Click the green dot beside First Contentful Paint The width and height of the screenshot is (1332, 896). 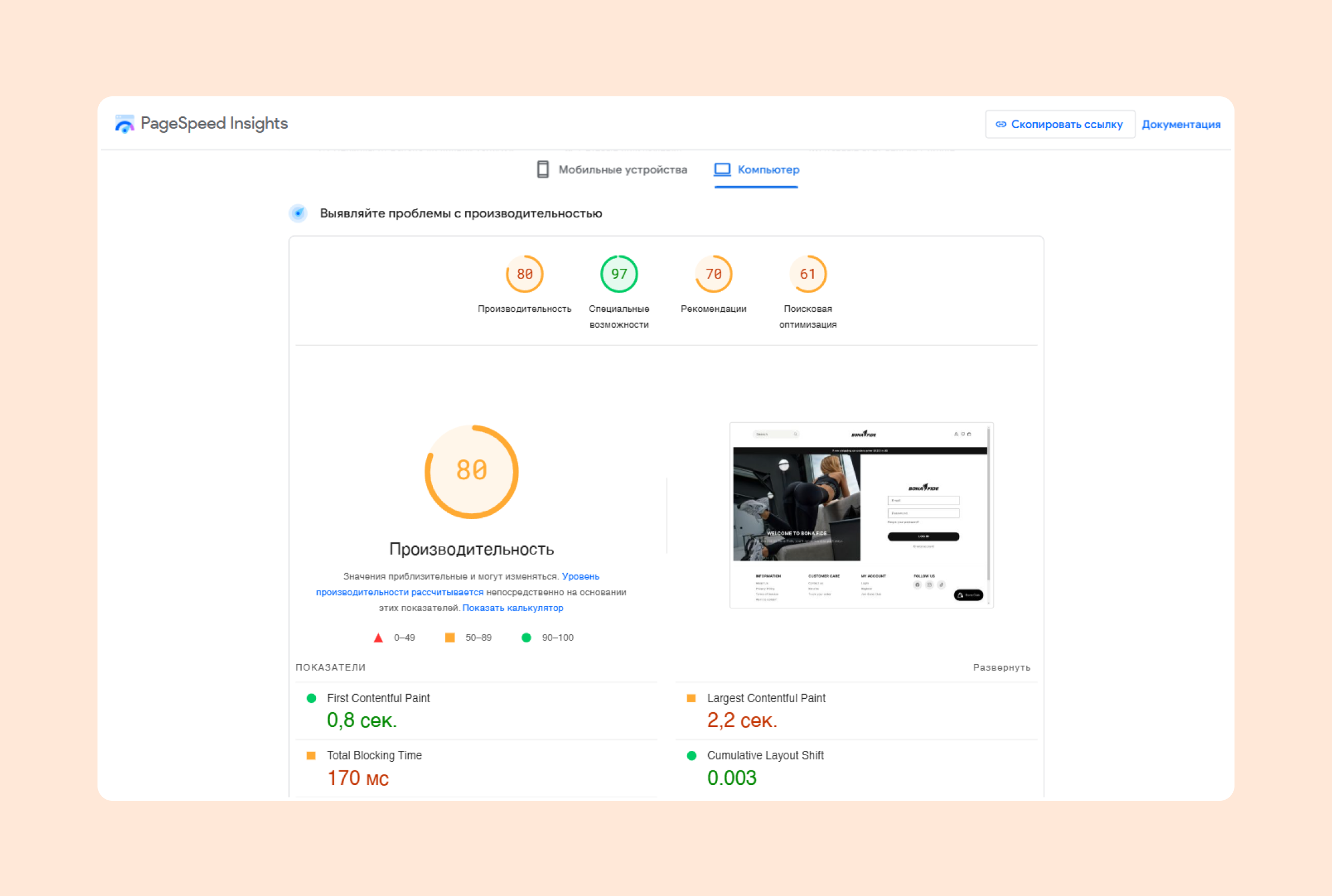311,698
